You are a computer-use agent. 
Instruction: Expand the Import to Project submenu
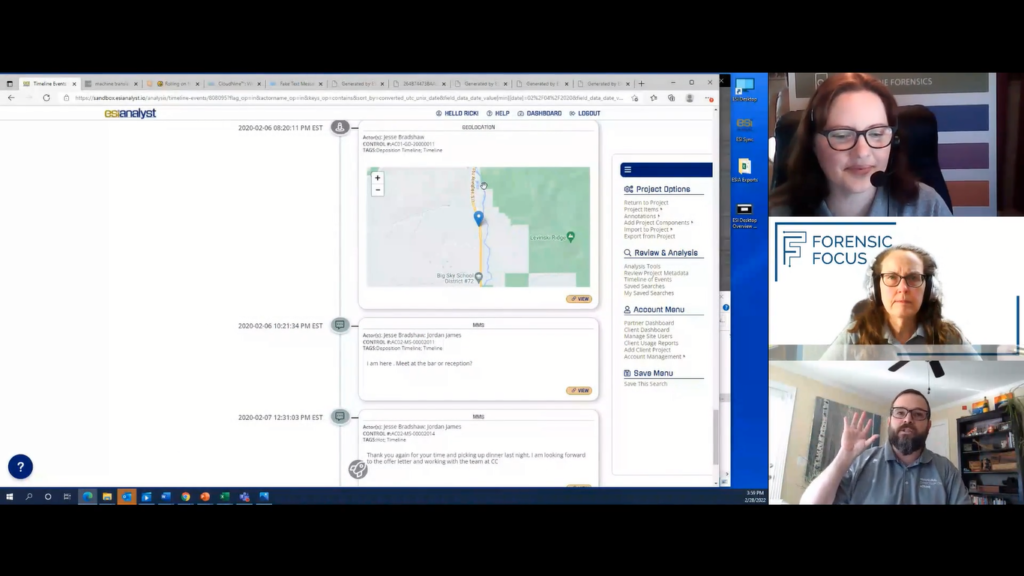[648, 230]
